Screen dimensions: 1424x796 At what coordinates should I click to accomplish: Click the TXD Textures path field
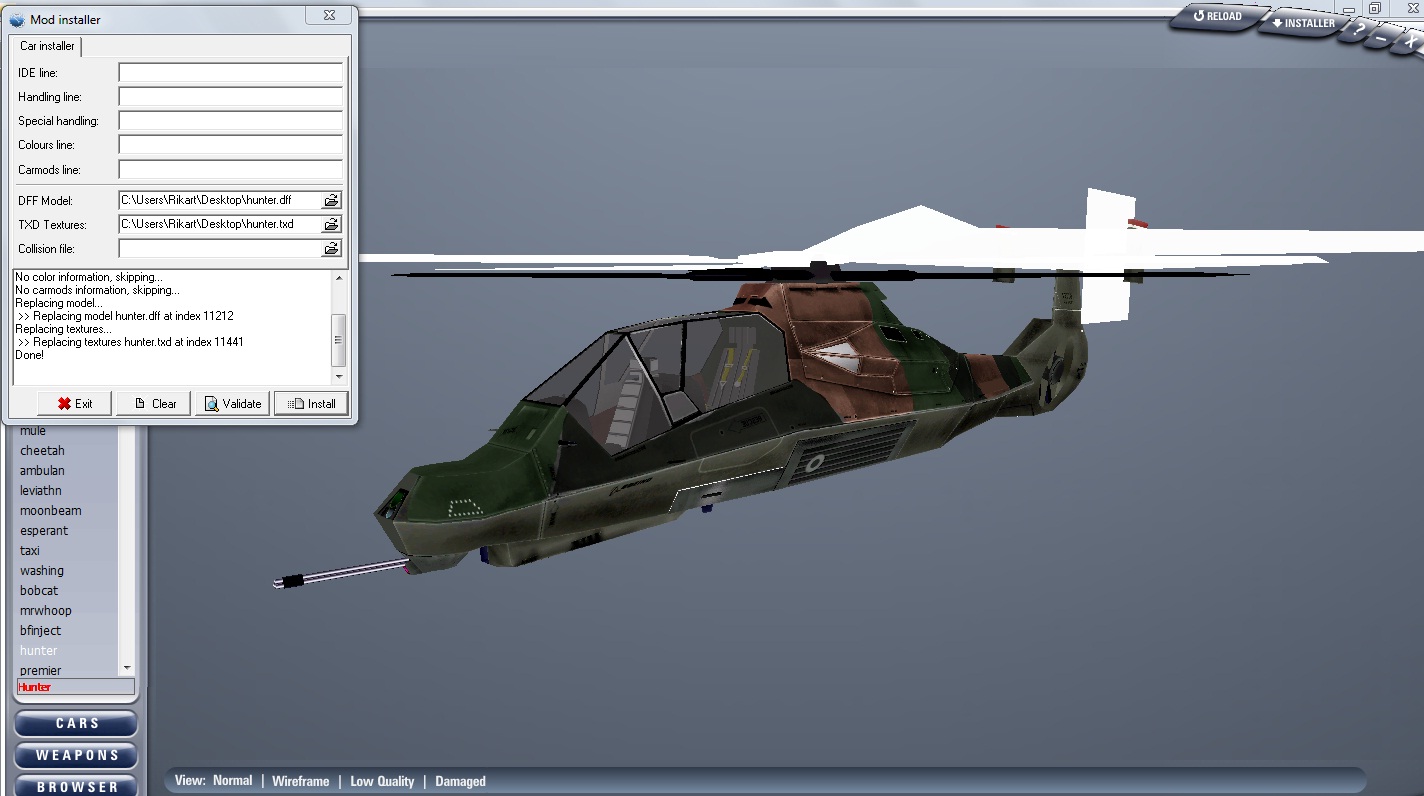pos(220,224)
